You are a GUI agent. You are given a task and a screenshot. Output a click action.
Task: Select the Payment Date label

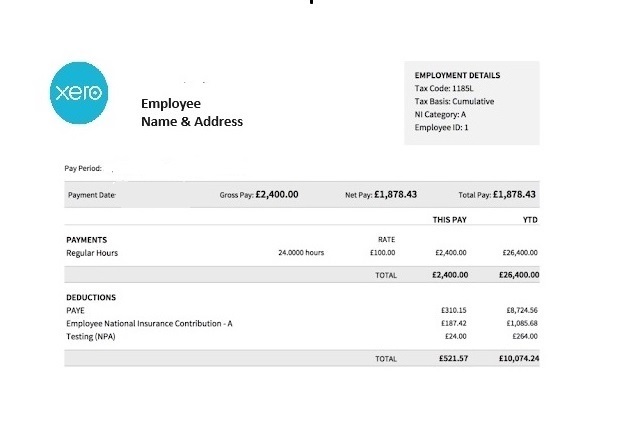[92, 195]
